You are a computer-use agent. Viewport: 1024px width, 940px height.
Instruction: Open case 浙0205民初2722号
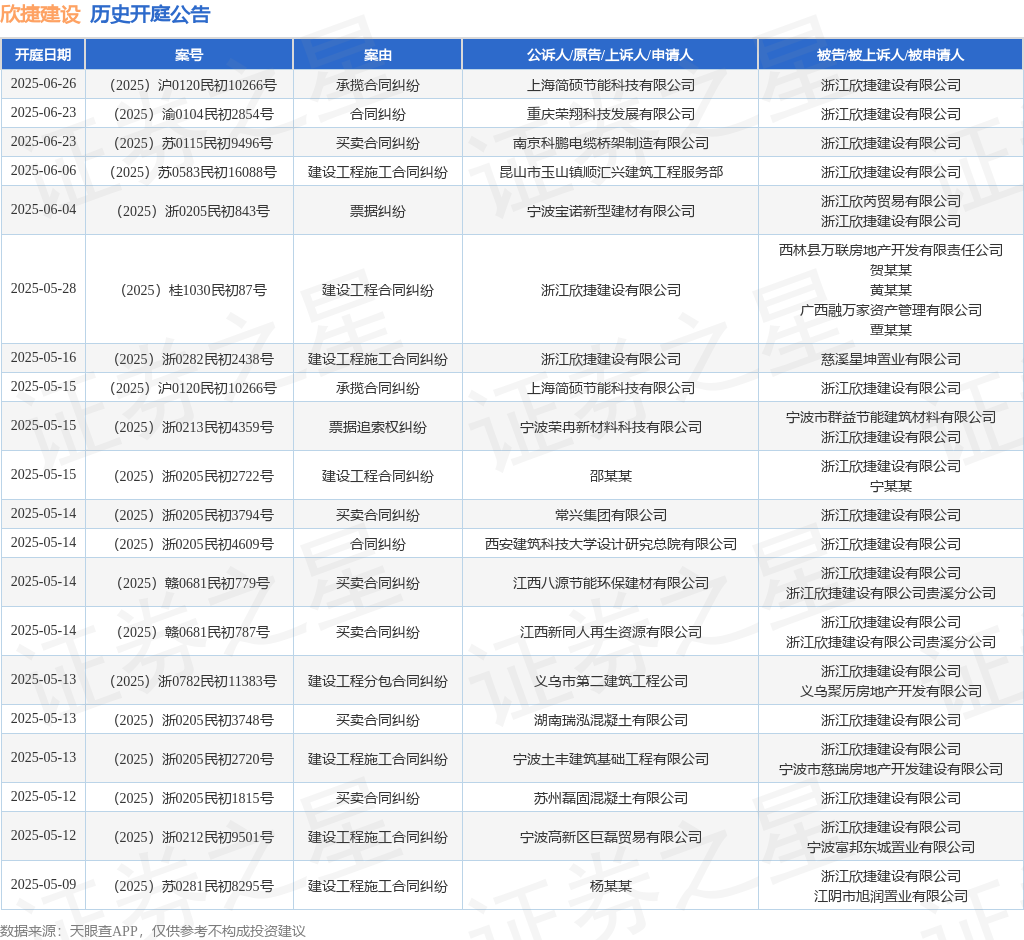coord(193,476)
